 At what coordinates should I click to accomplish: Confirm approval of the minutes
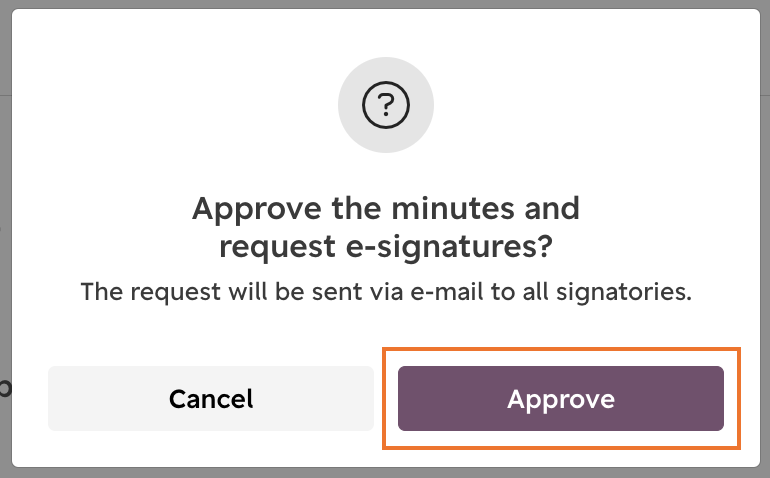click(561, 398)
